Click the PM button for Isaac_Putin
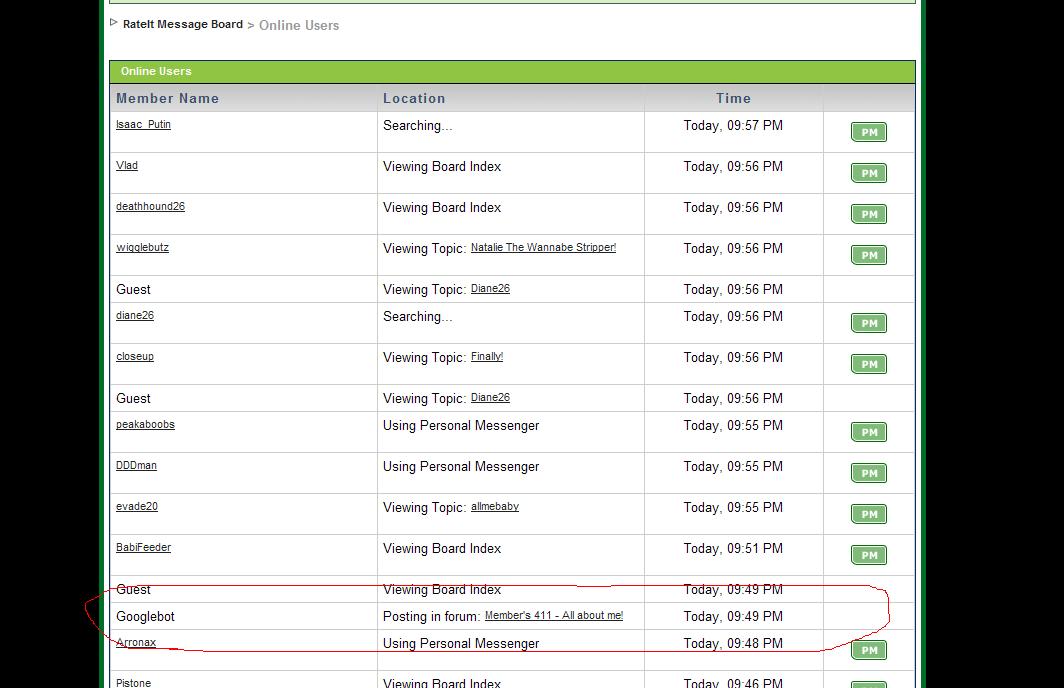1064x688 pixels. tap(868, 132)
